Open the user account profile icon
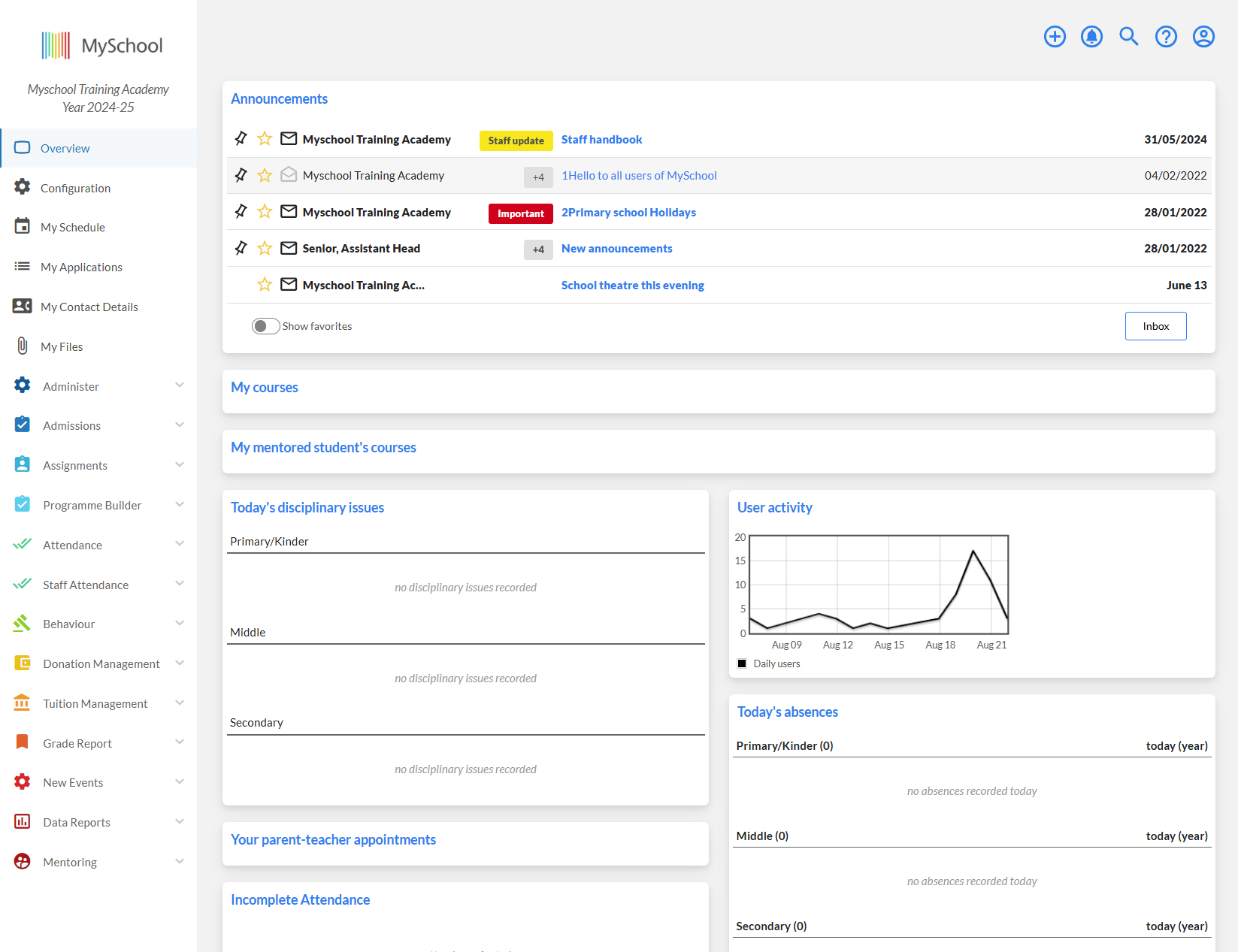 pos(1203,36)
